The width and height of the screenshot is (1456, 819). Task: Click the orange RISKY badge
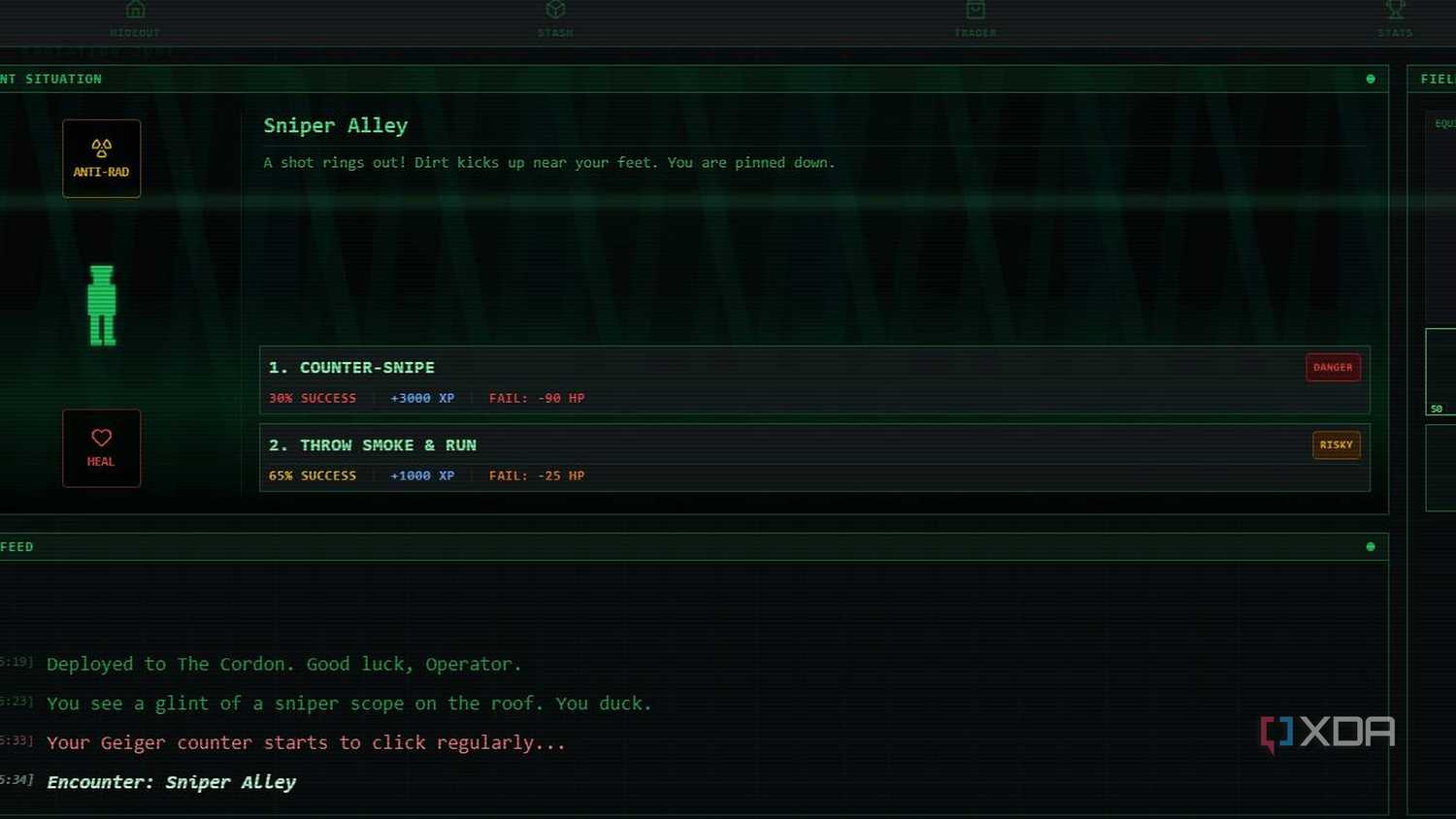(x=1336, y=445)
